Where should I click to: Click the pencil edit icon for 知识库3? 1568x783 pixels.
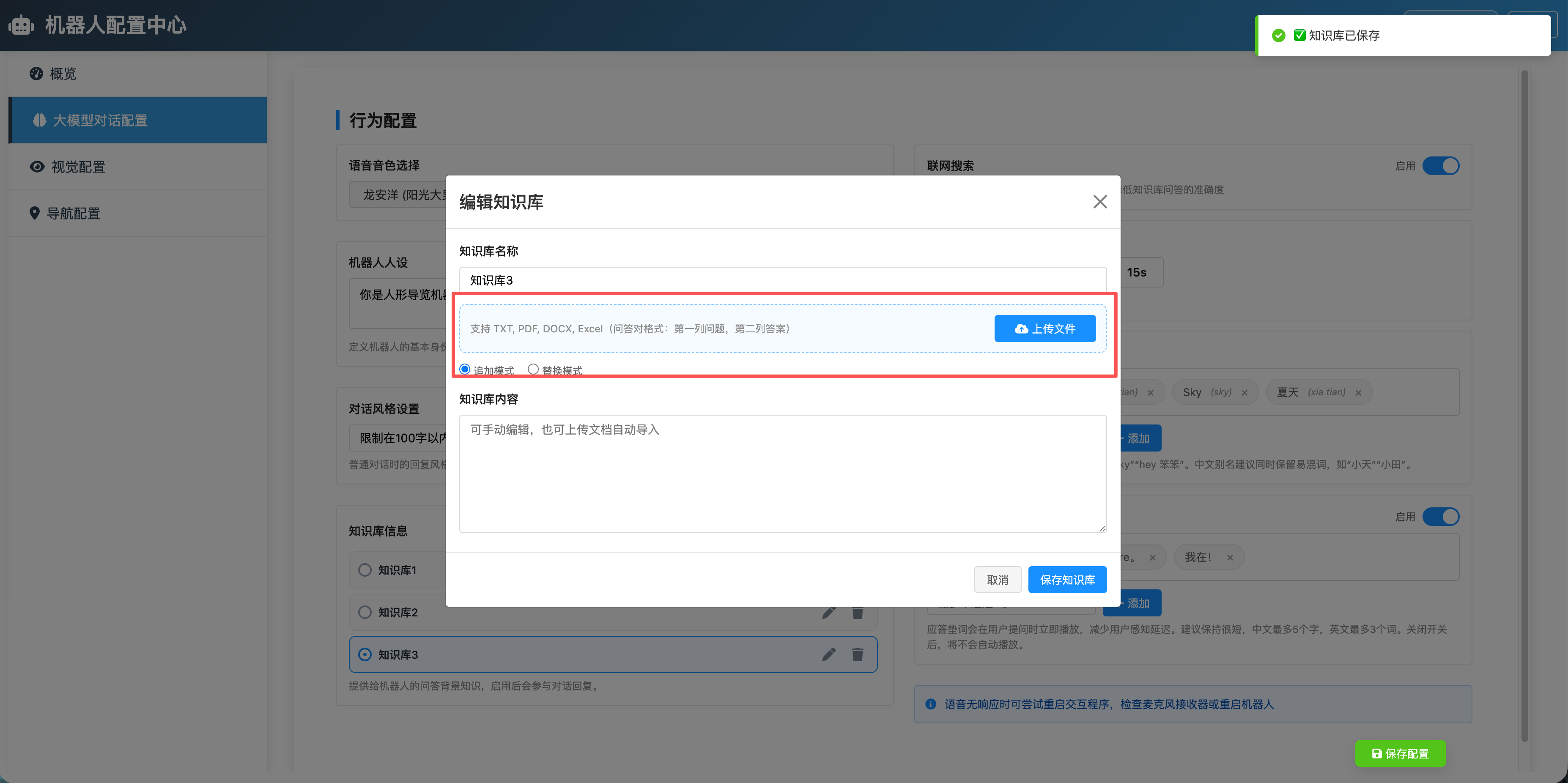pos(828,654)
